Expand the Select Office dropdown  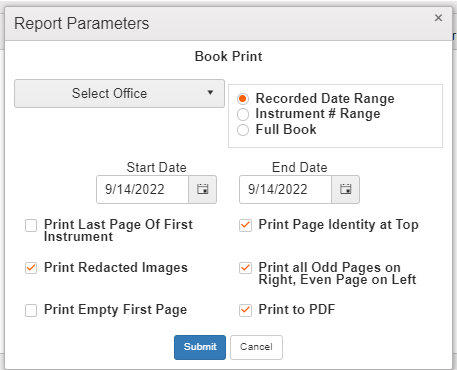pos(119,93)
